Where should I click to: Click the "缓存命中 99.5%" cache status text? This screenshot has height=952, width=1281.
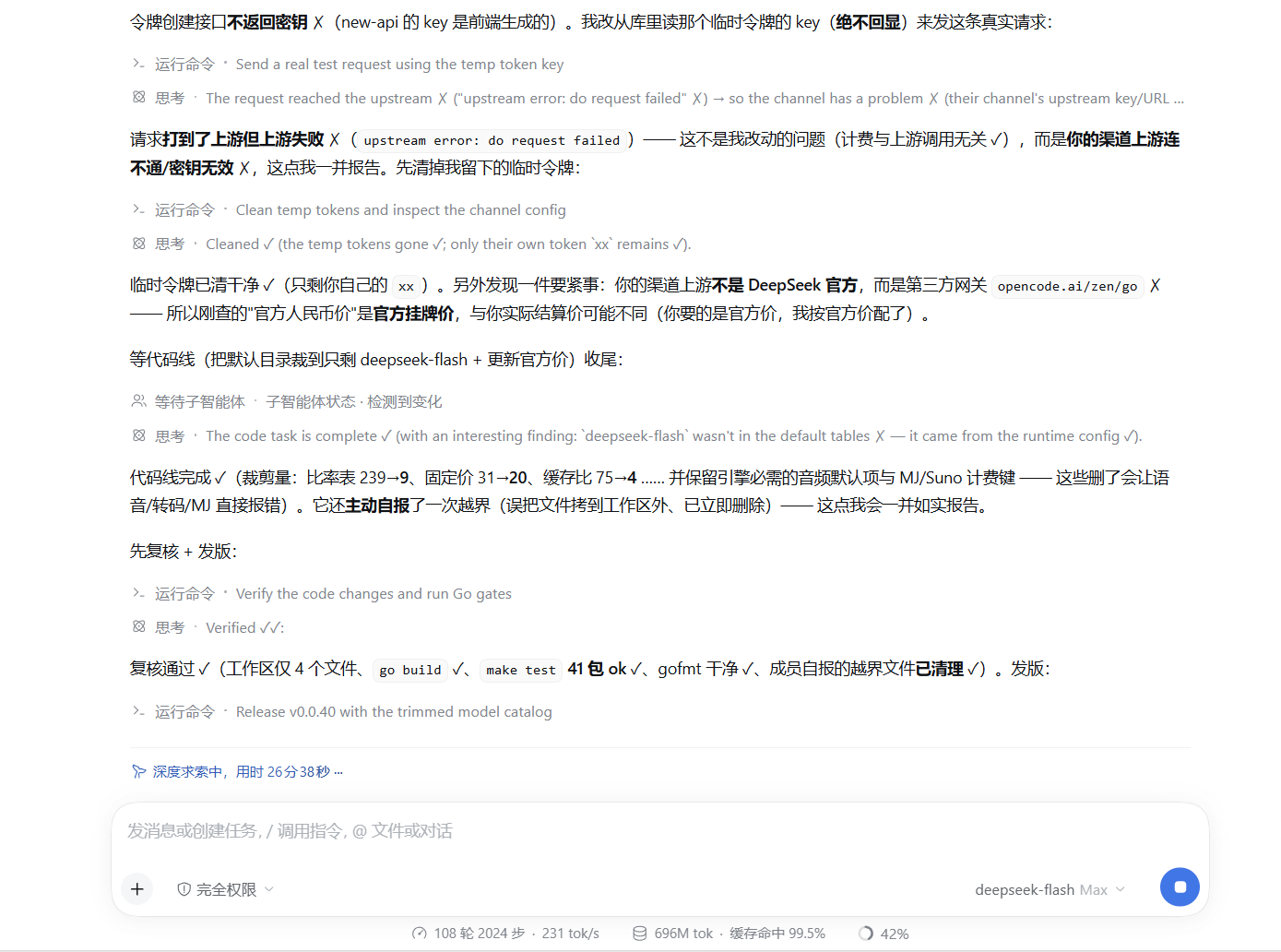tap(777, 934)
